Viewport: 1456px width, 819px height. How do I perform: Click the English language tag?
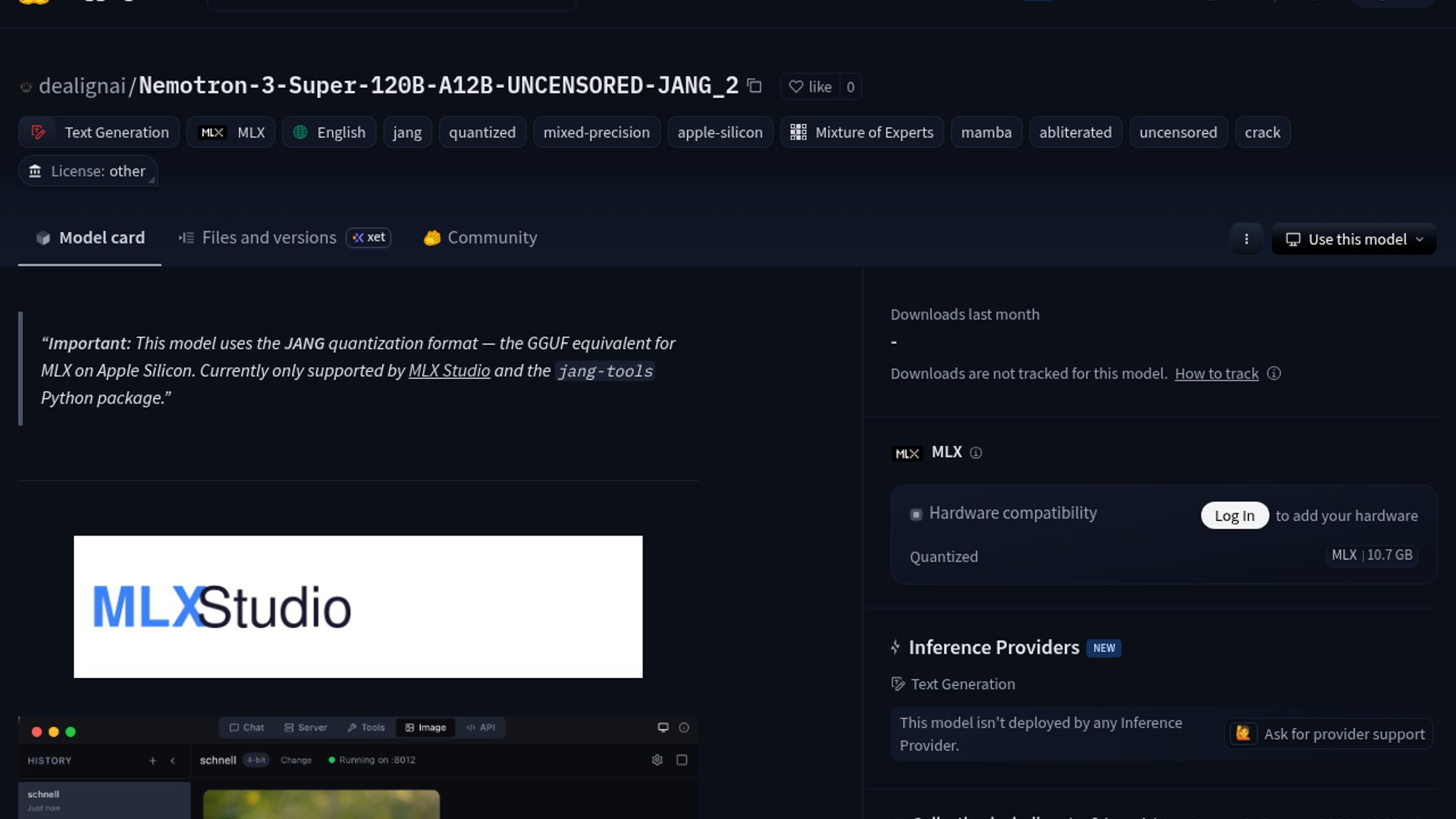pos(329,132)
